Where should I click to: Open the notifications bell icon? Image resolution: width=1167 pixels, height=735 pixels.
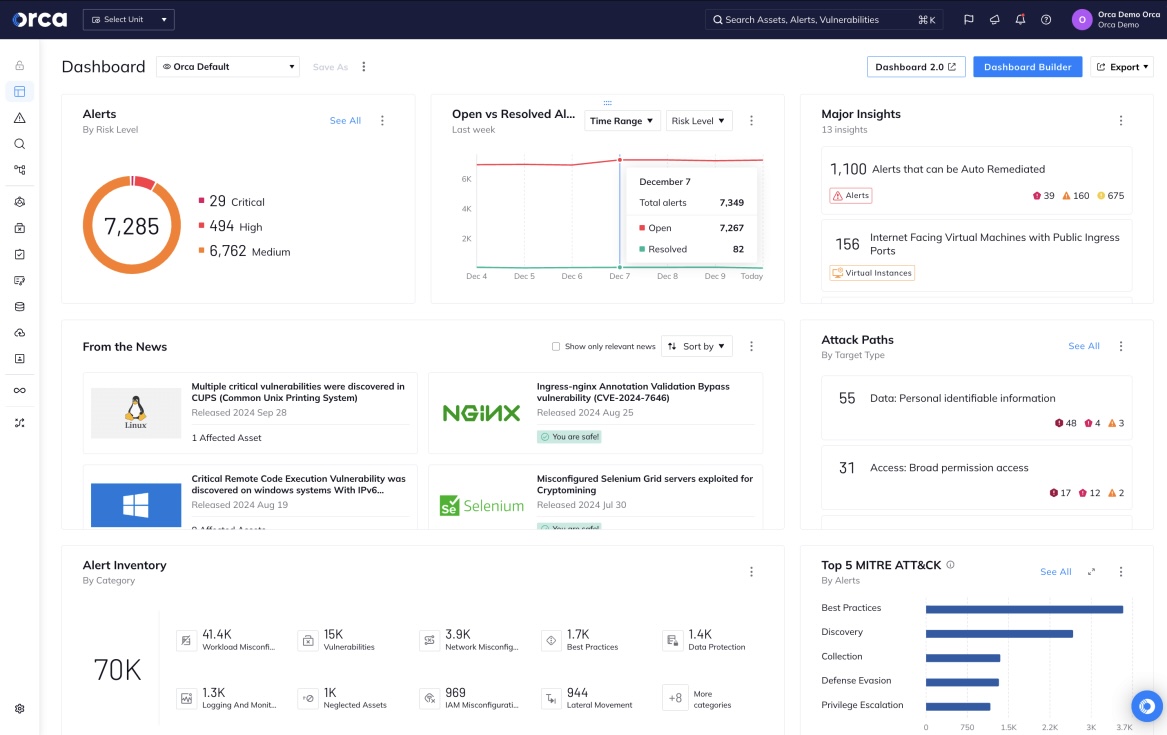click(x=1020, y=19)
